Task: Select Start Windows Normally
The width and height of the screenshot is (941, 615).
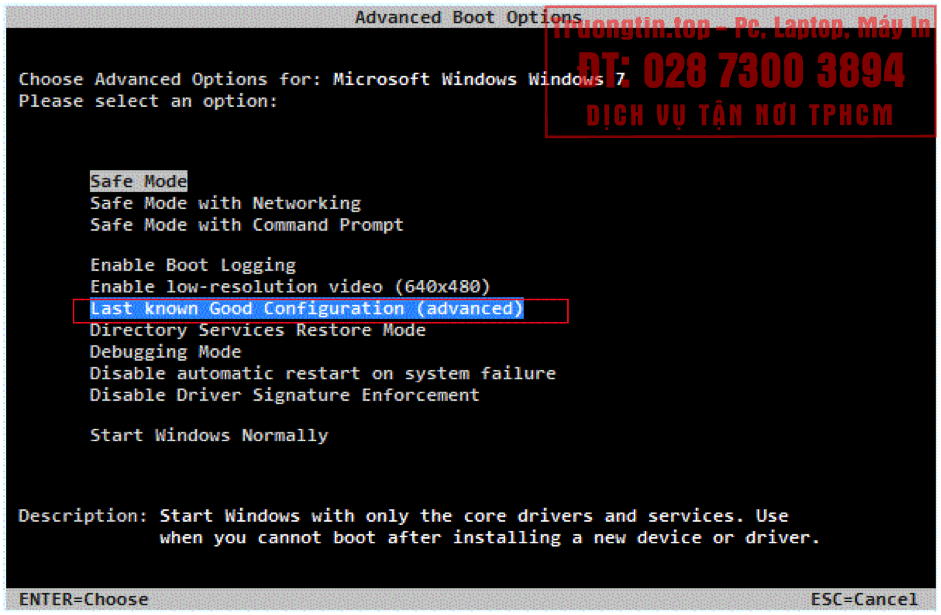Action: tap(209, 435)
